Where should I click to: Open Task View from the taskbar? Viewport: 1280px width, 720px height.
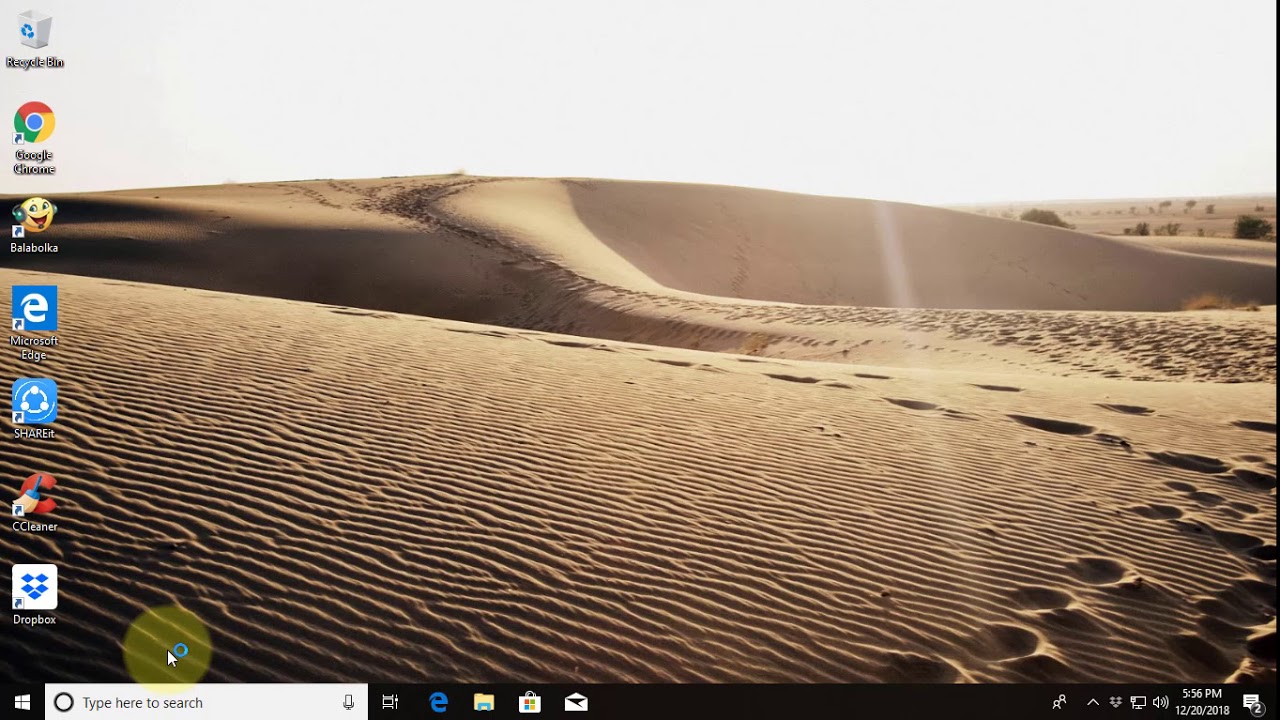[390, 702]
